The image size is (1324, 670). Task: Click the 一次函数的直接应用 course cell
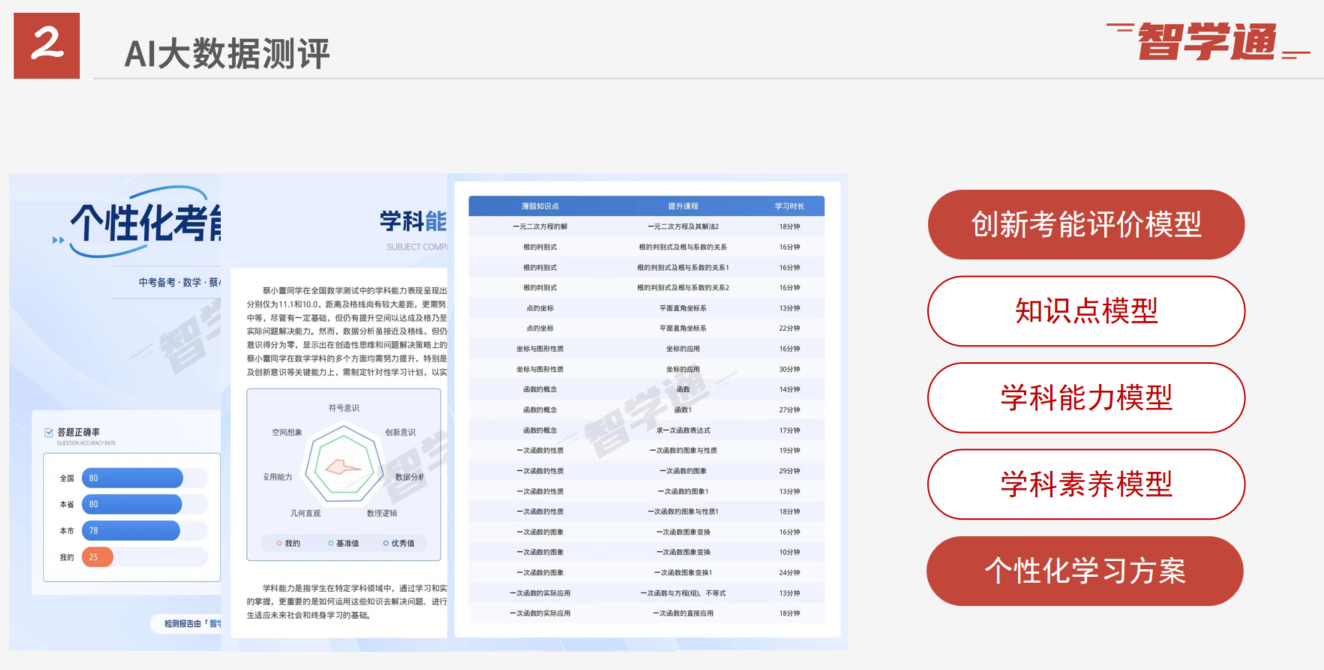[683, 613]
